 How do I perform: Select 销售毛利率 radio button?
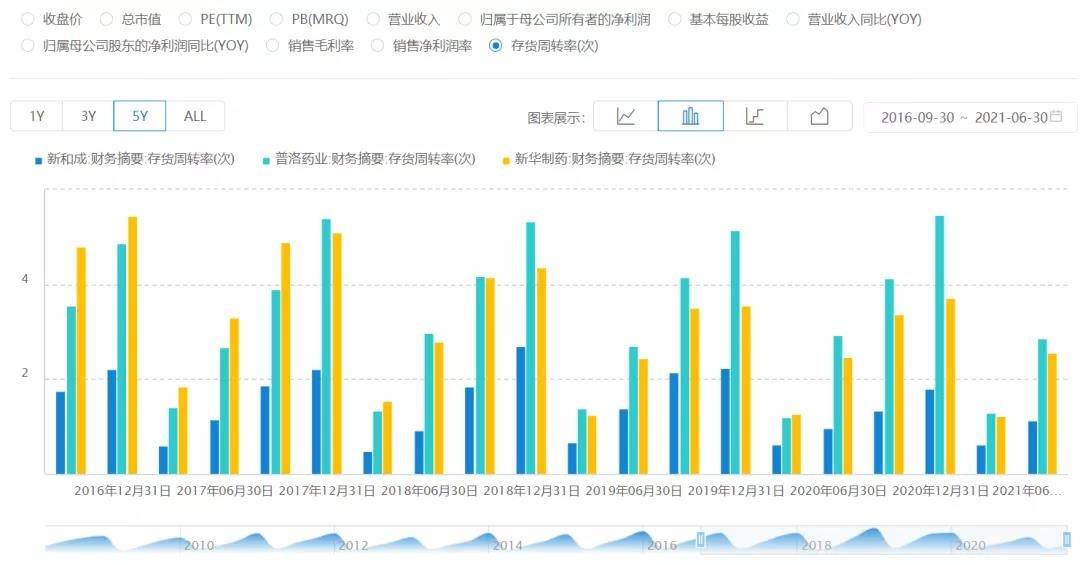pos(272,45)
